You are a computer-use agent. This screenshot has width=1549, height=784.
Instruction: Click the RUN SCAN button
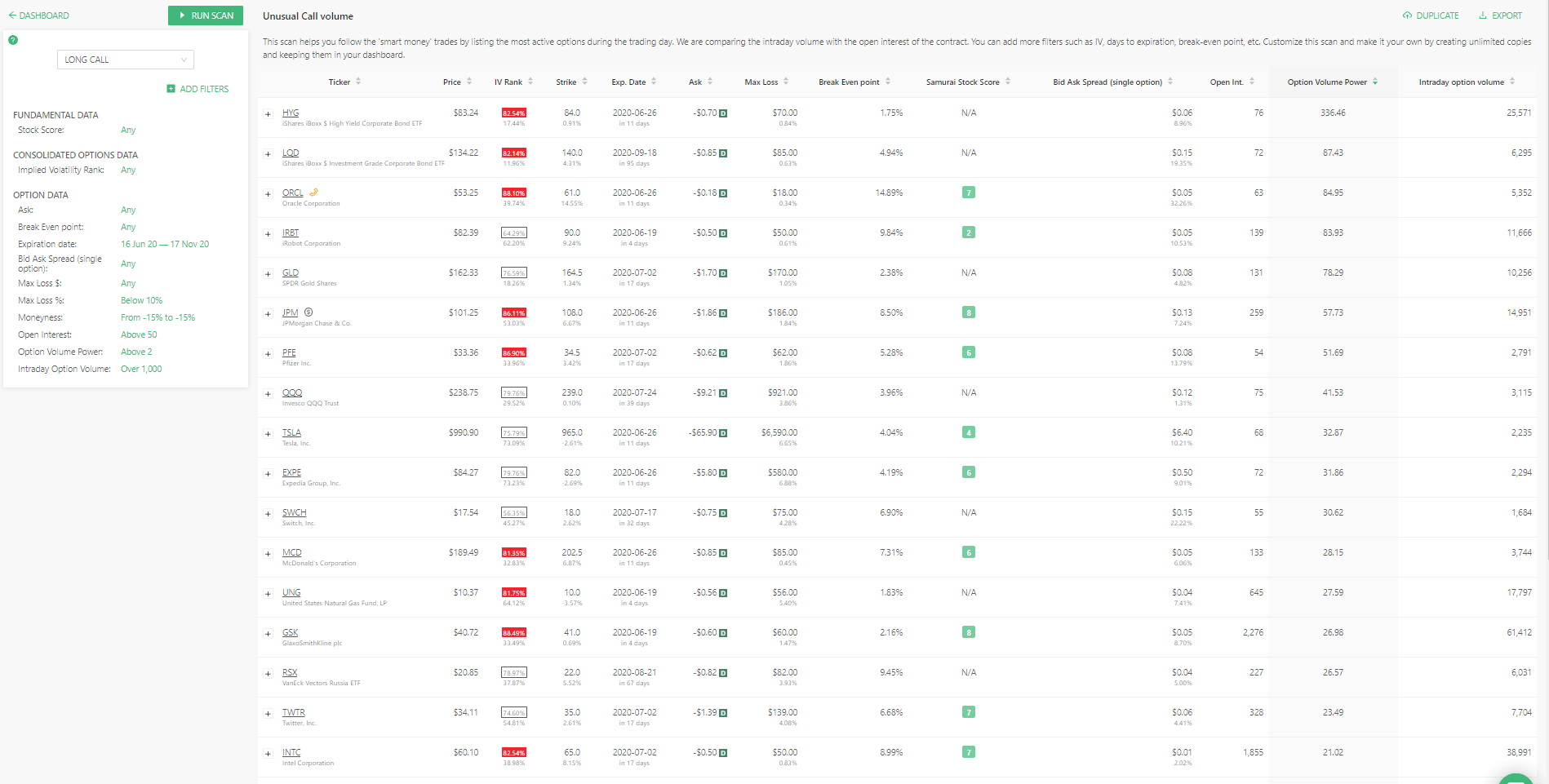click(205, 15)
